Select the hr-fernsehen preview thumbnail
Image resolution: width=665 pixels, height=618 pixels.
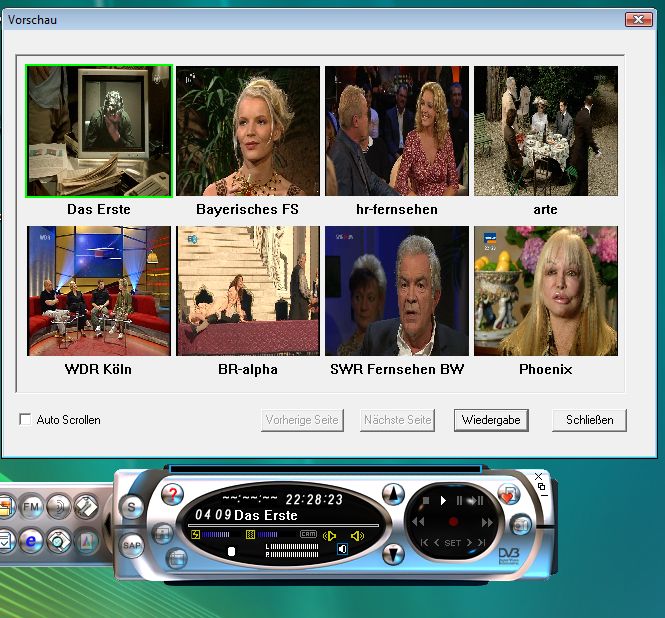397,131
